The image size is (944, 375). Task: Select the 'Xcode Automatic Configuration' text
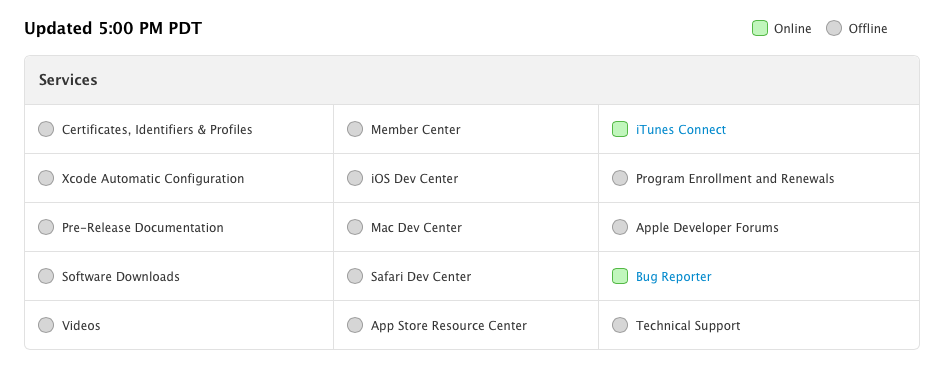[153, 179]
